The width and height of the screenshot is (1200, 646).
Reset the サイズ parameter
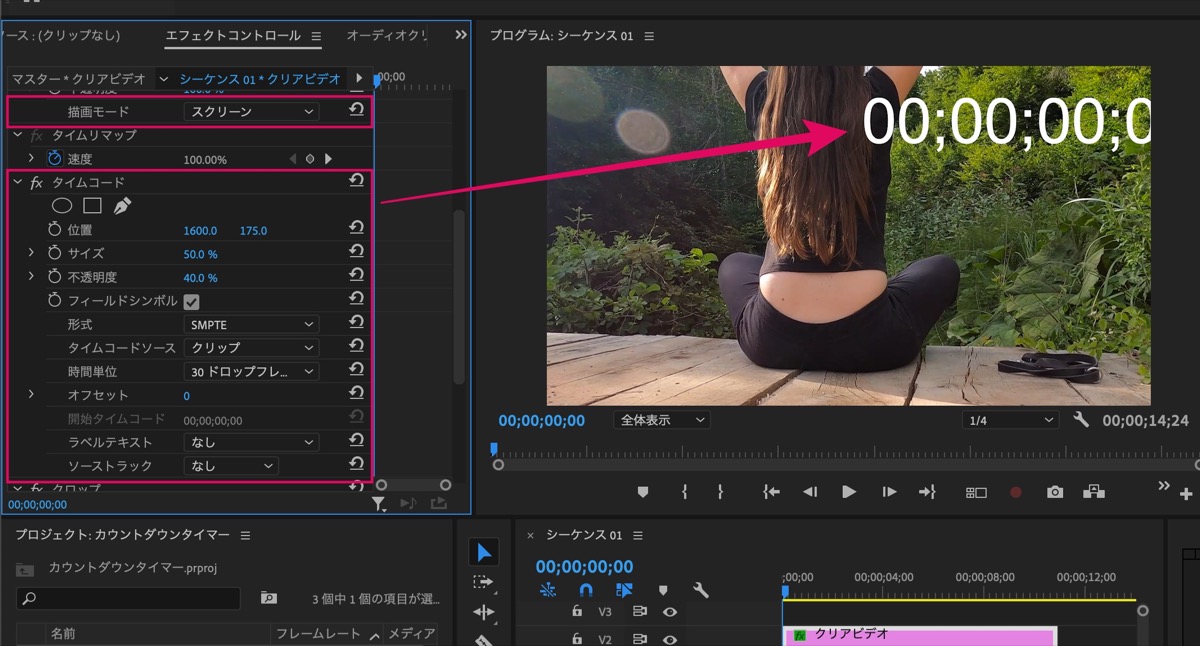(356, 253)
